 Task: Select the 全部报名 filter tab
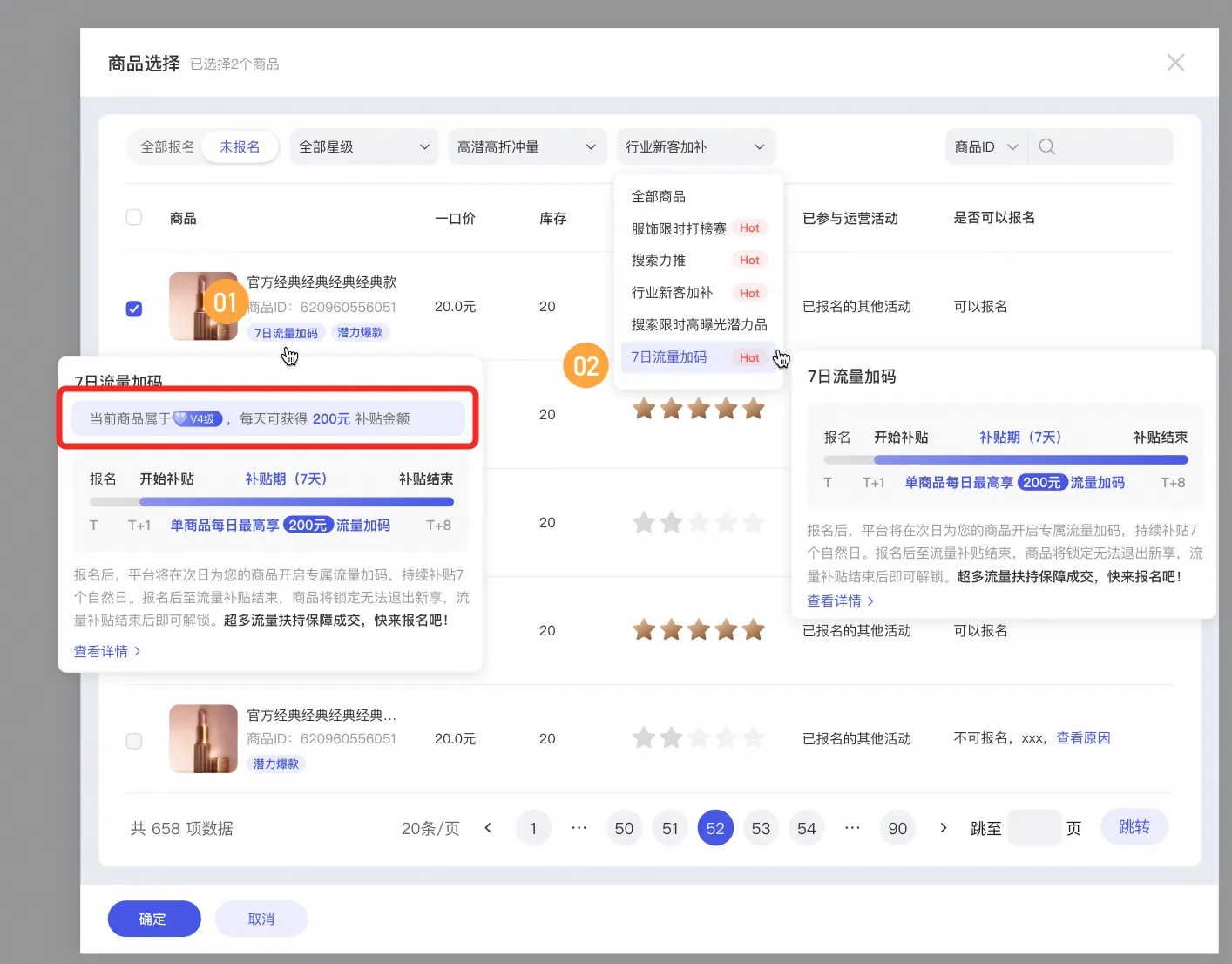167,147
